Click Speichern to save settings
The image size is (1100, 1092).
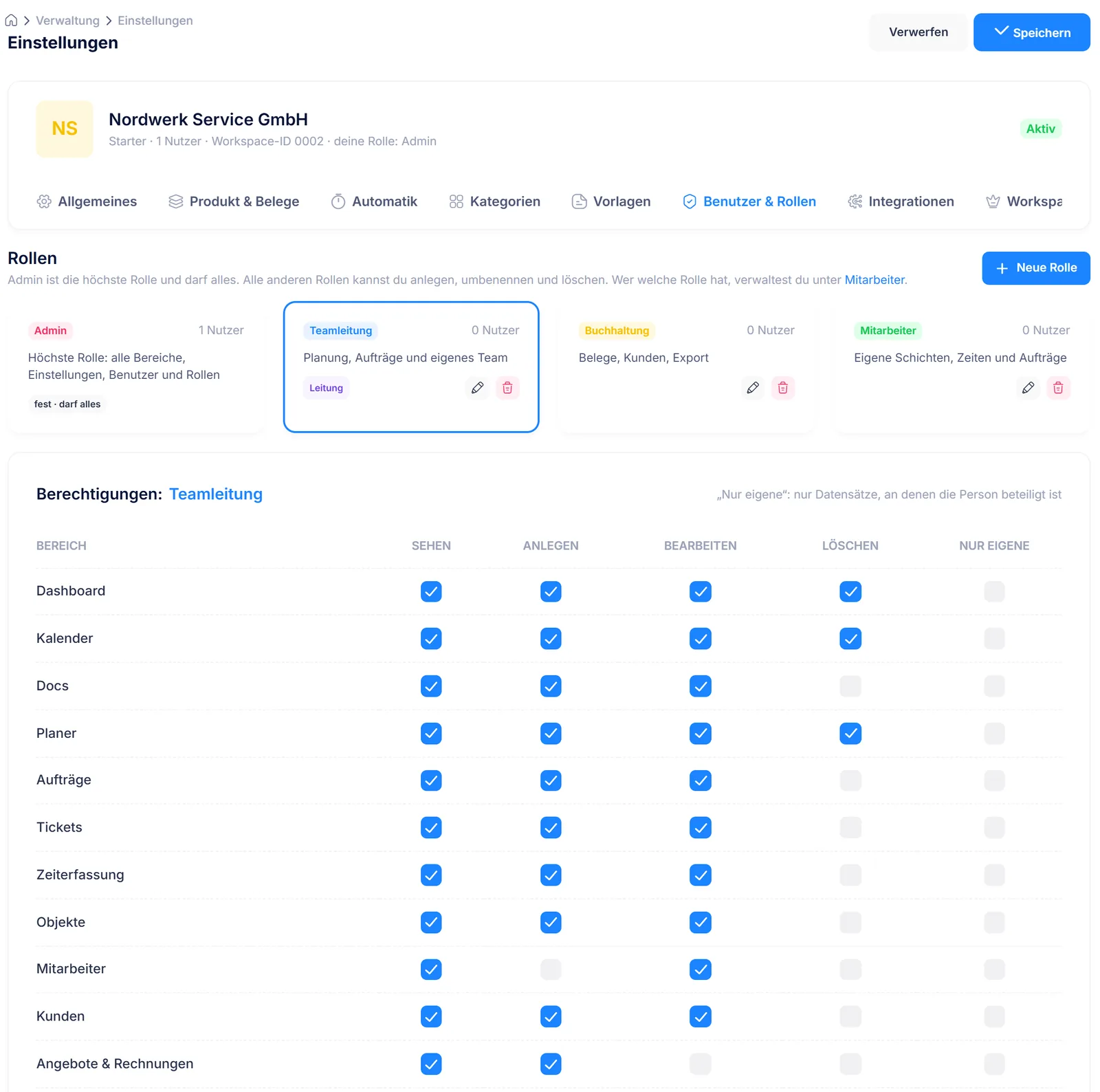coord(1032,32)
